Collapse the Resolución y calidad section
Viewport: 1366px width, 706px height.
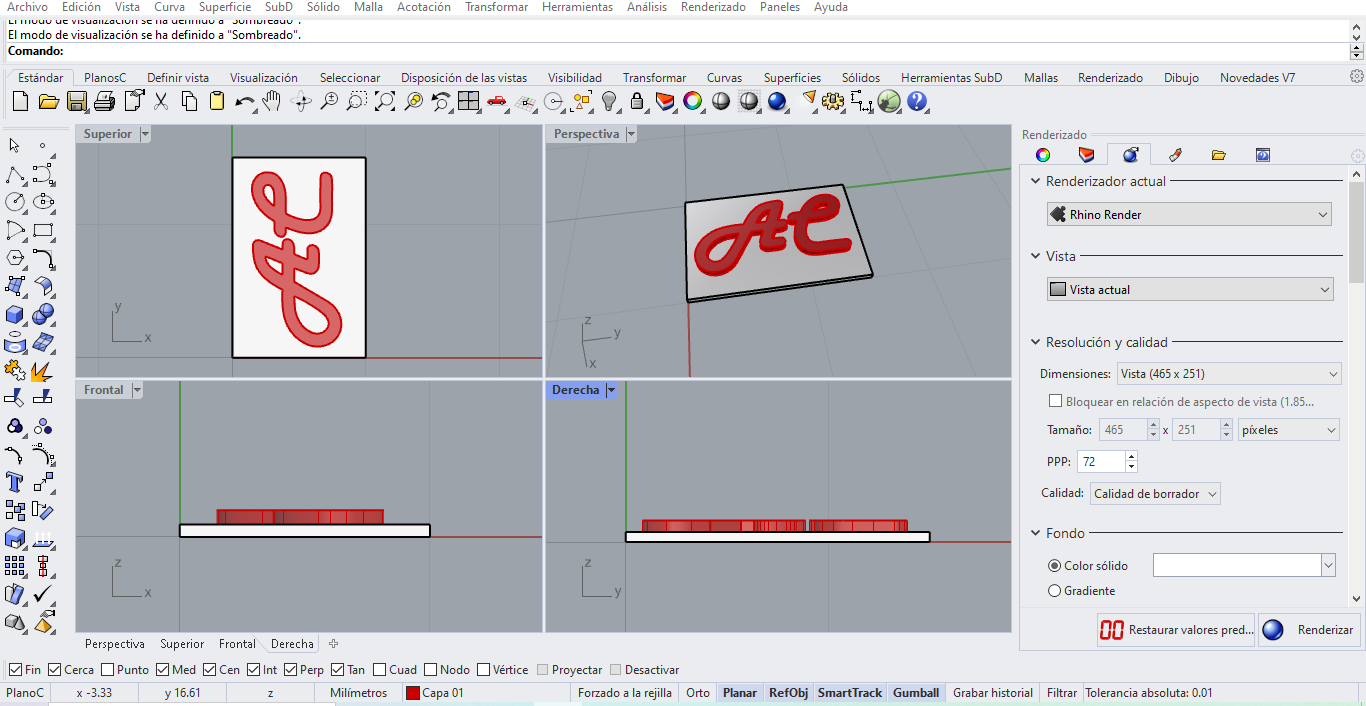(x=1036, y=342)
